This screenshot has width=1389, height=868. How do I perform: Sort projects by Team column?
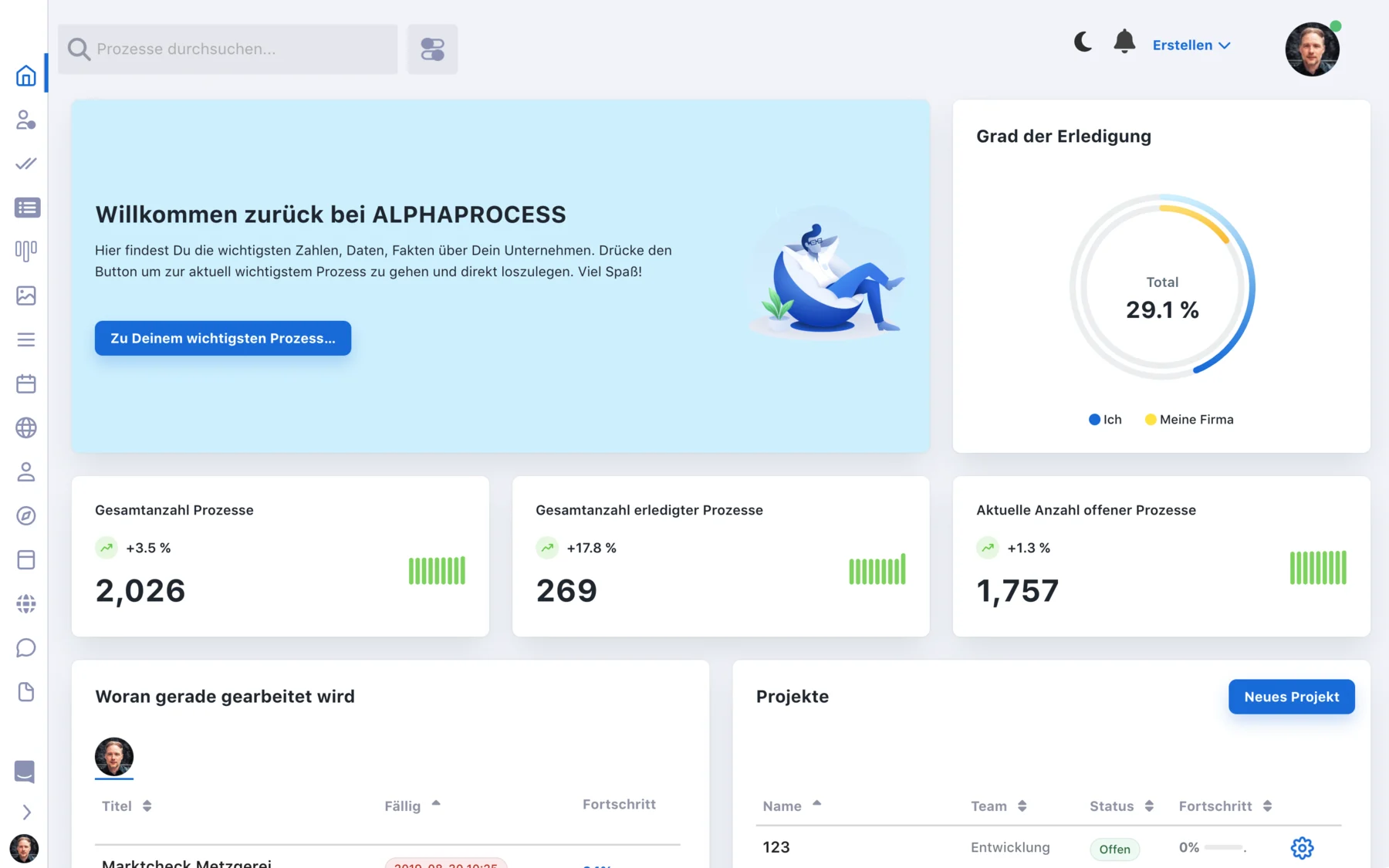(x=999, y=806)
